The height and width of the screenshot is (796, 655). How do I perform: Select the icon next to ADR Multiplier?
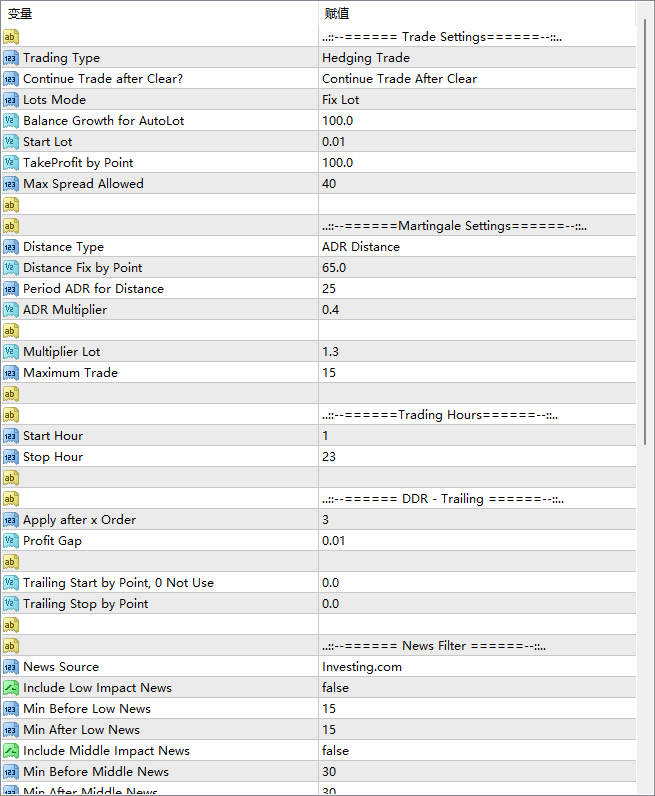point(11,310)
